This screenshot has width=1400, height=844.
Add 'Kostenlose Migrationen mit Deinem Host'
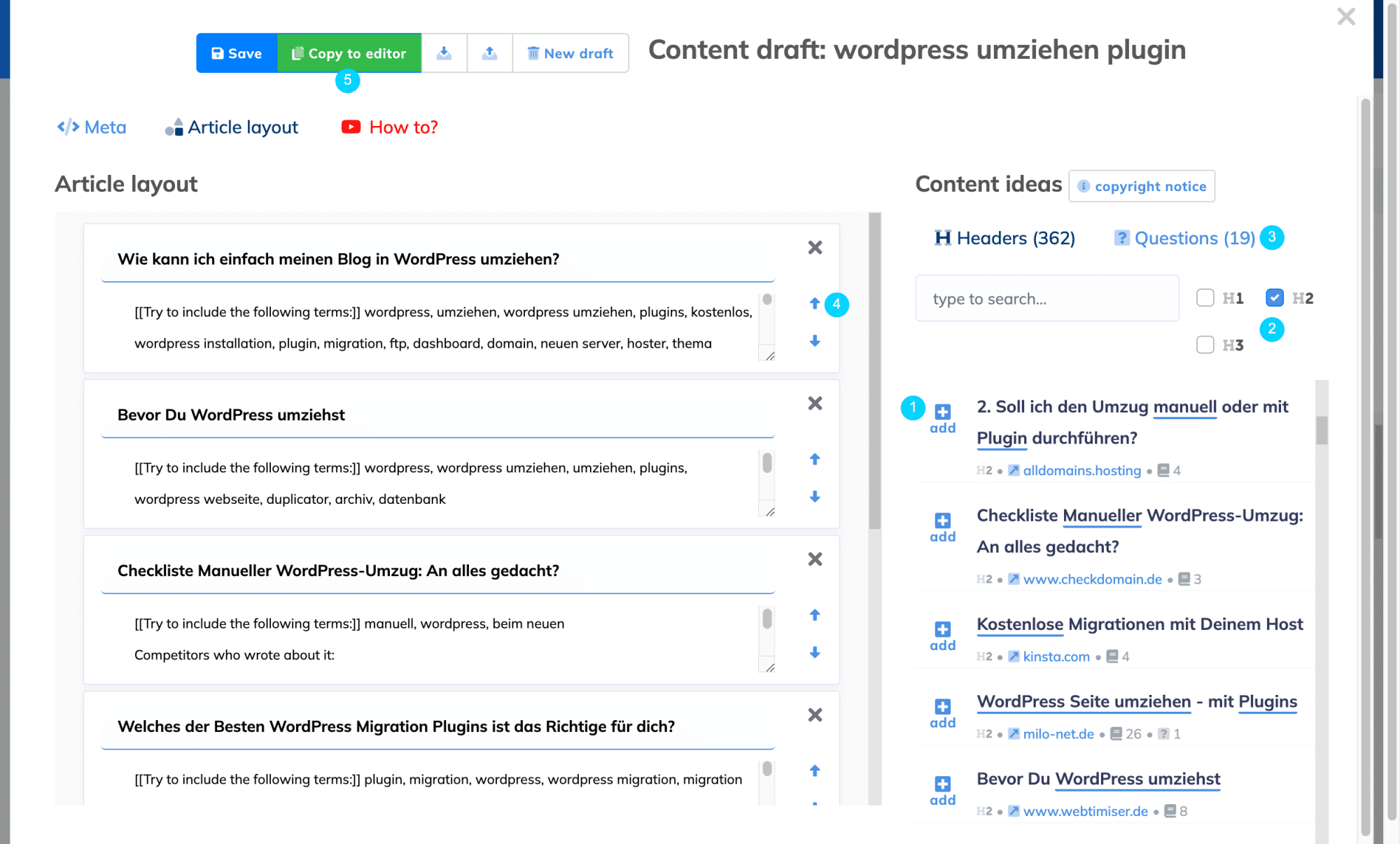pyautogui.click(x=943, y=636)
